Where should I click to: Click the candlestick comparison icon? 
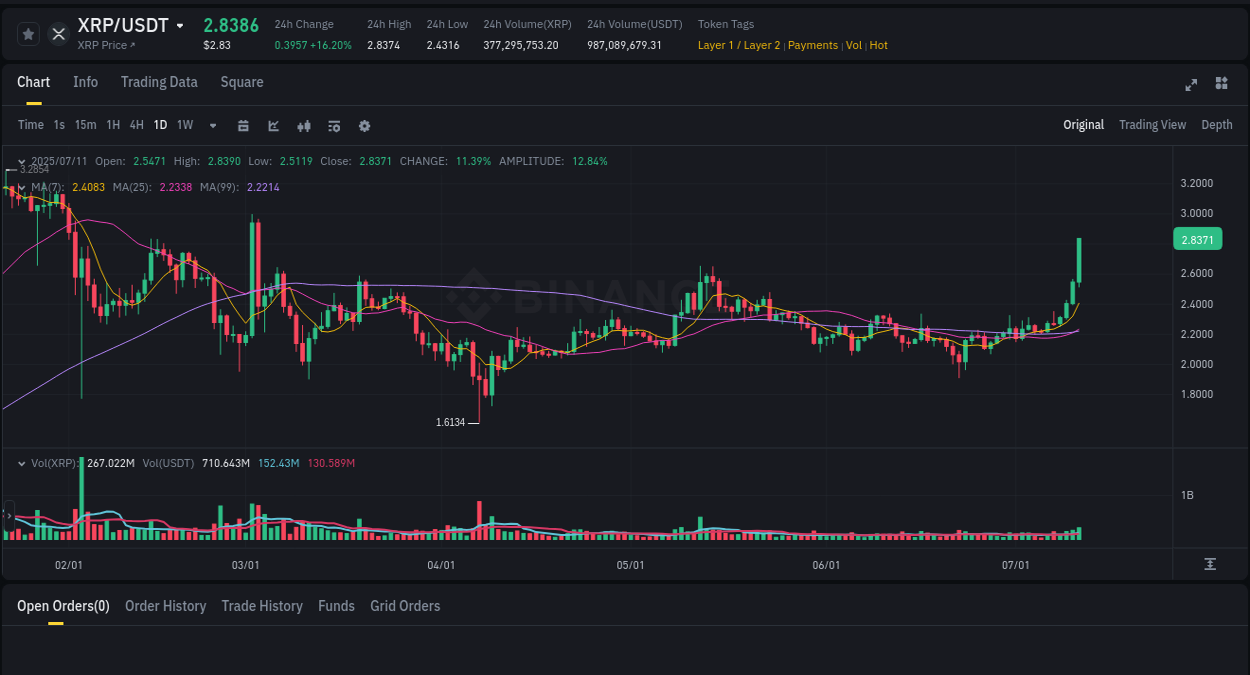pos(303,125)
